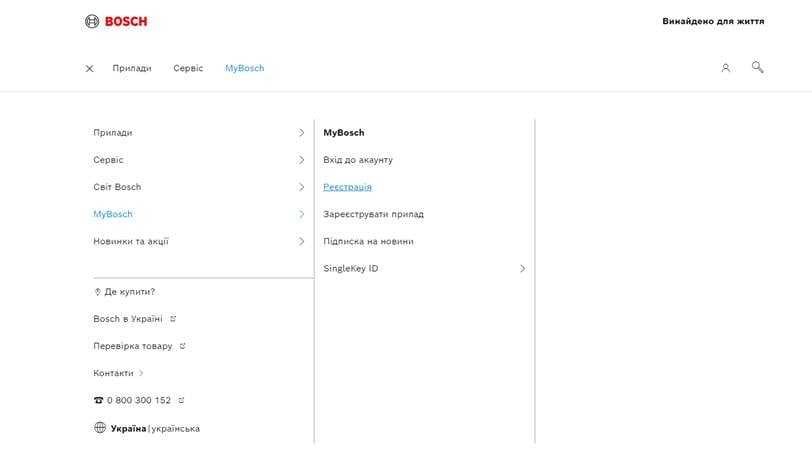The width and height of the screenshot is (812, 449).
Task: Click external-link icon beside phone number
Action: [x=181, y=400]
